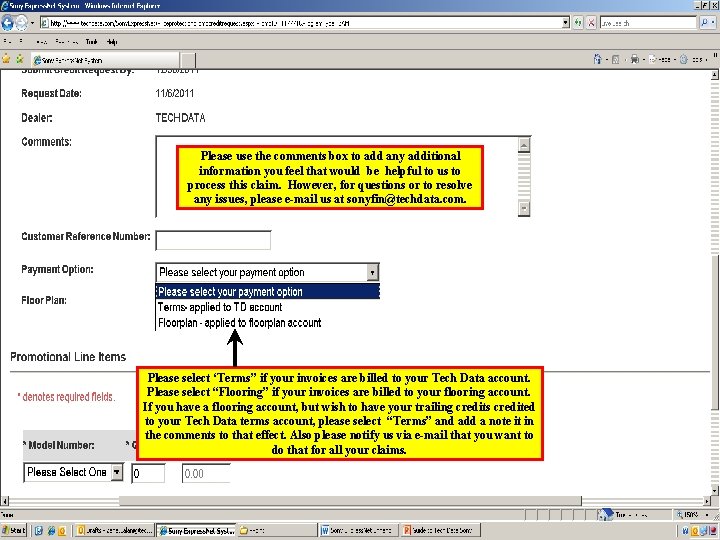Click the price field showing 0.00
The image size is (720, 540).
point(206,473)
